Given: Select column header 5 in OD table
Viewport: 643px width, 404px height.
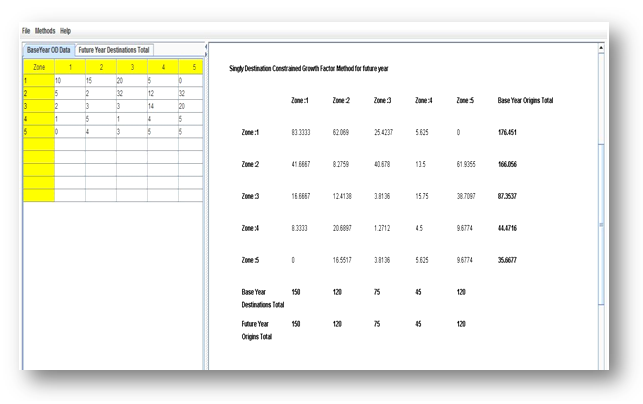Looking at the screenshot, I should tap(190, 67).
